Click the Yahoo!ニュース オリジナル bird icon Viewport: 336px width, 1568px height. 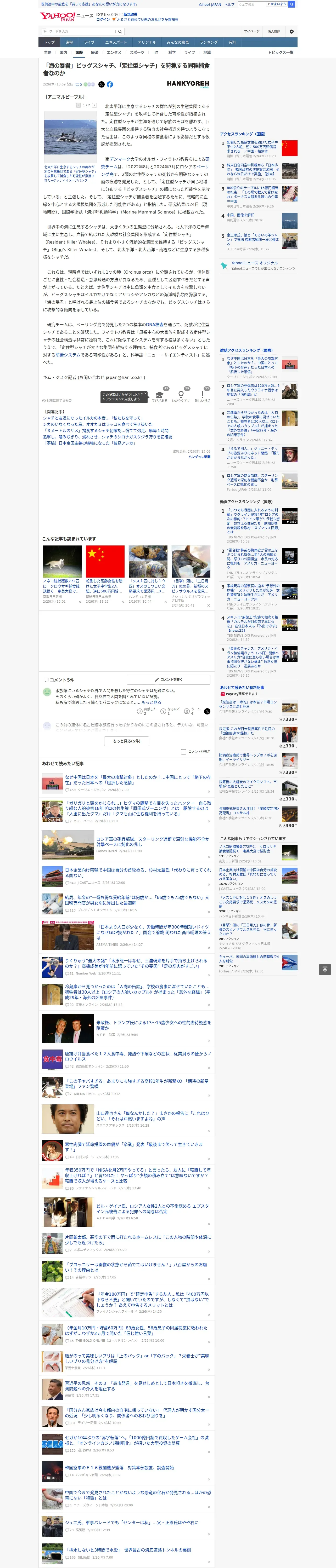pyautogui.click(x=224, y=266)
